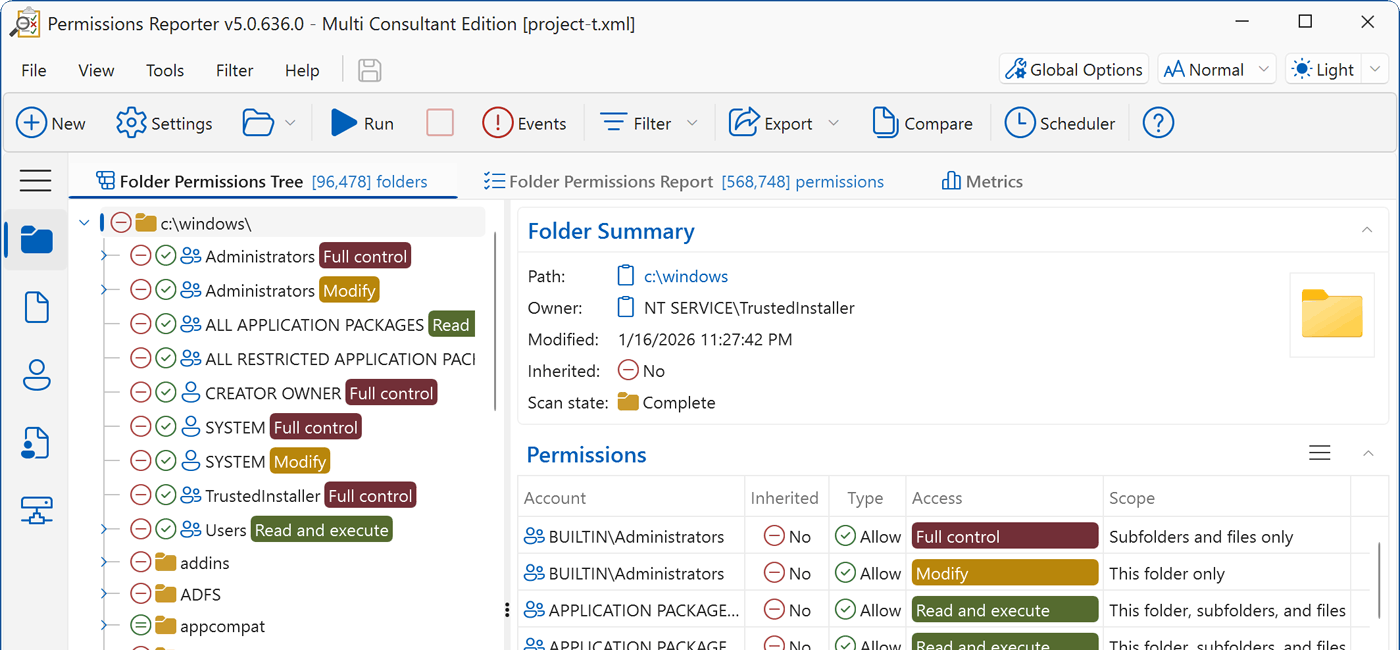Screen dimensions: 1400x650
Task: Open the Help menu
Action: point(302,70)
